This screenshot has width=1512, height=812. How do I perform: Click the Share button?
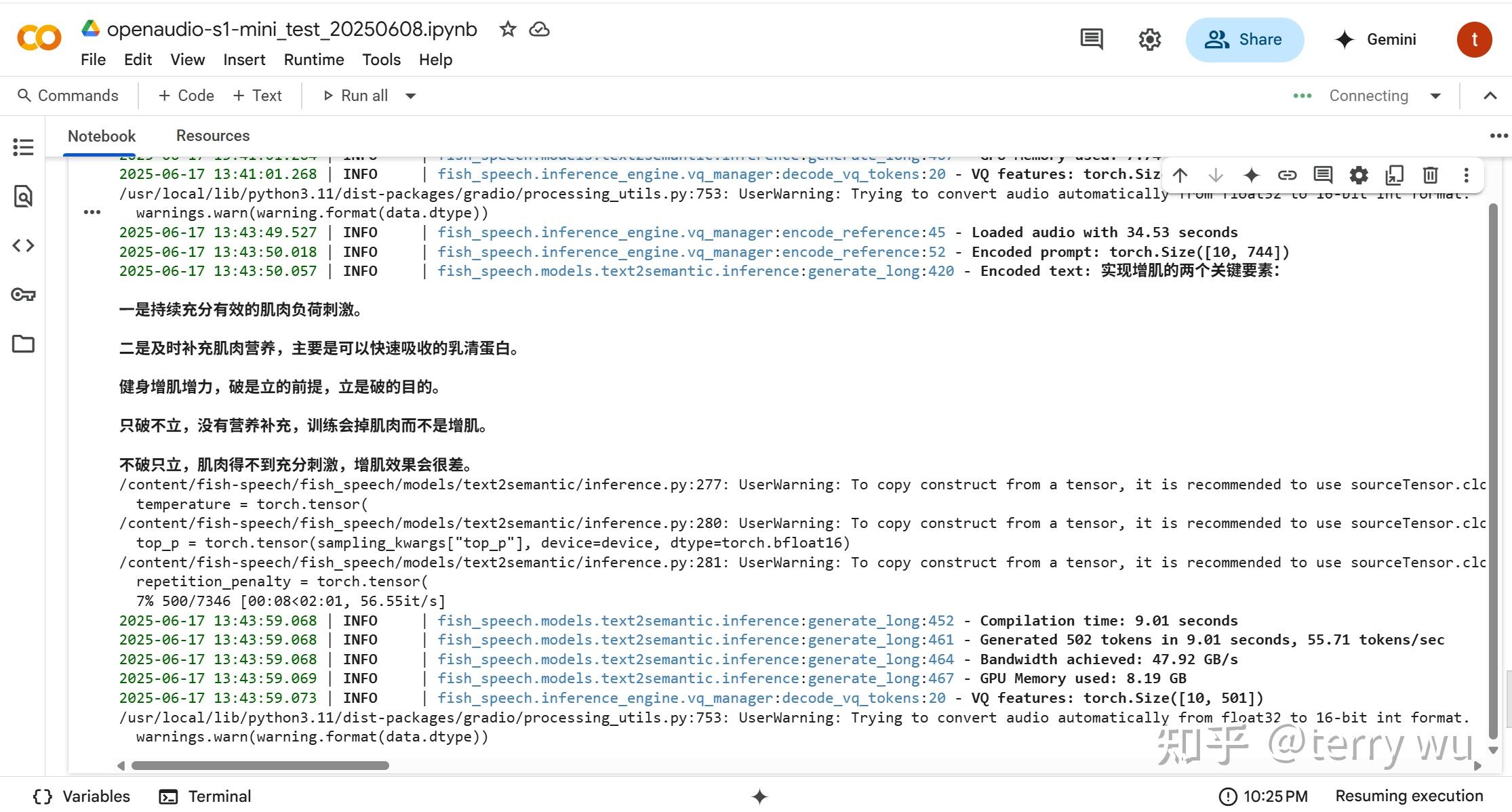pyautogui.click(x=1244, y=39)
